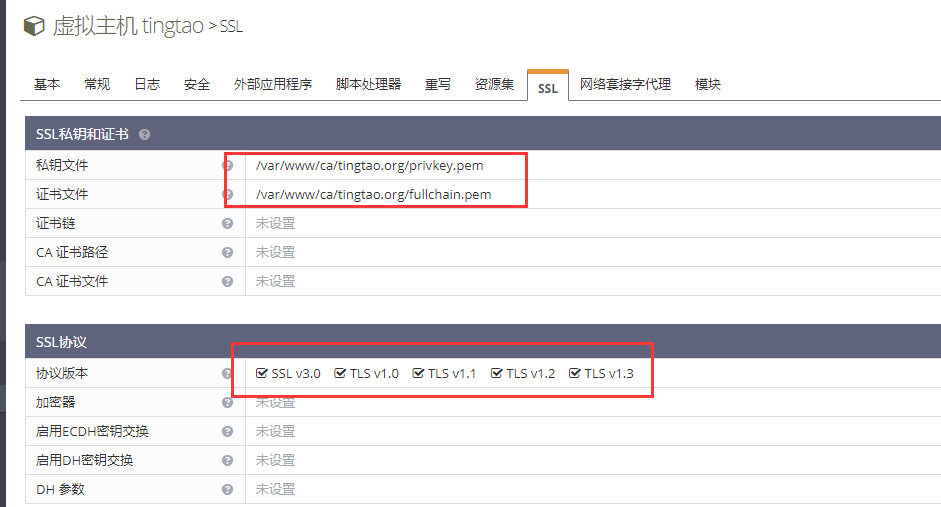The width and height of the screenshot is (941, 507).
Task: Select the 资源集 tab
Action: pyautogui.click(x=495, y=85)
